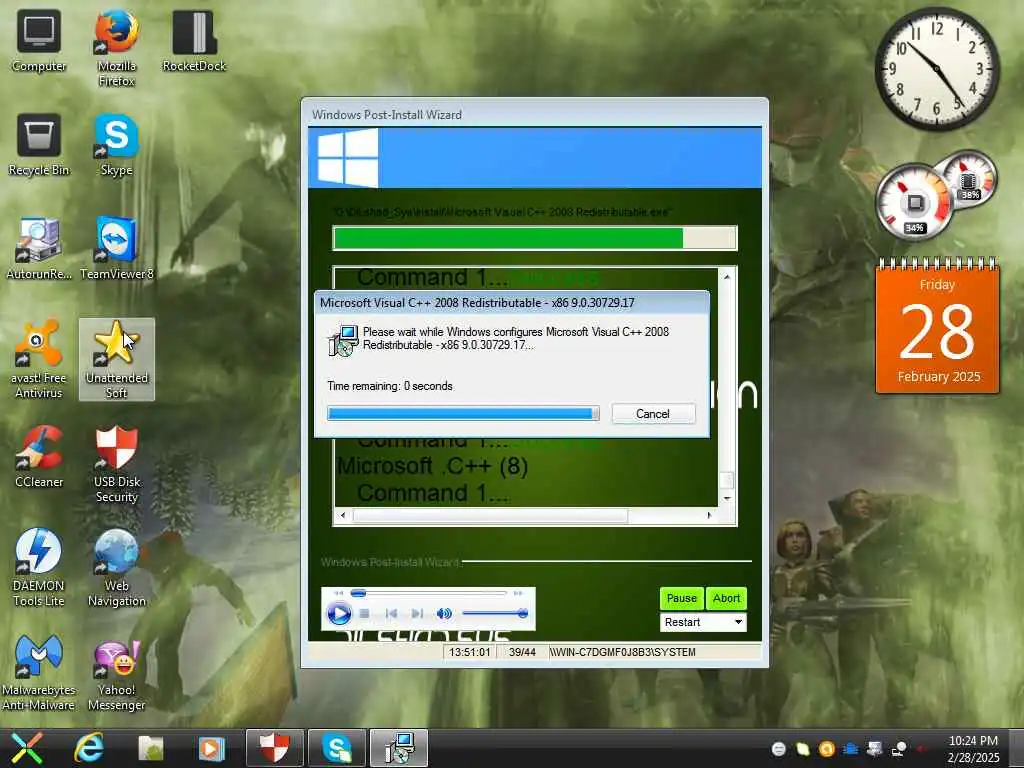Click the Show desktop strip on taskbar
The height and width of the screenshot is (768, 1024).
click(1016, 748)
